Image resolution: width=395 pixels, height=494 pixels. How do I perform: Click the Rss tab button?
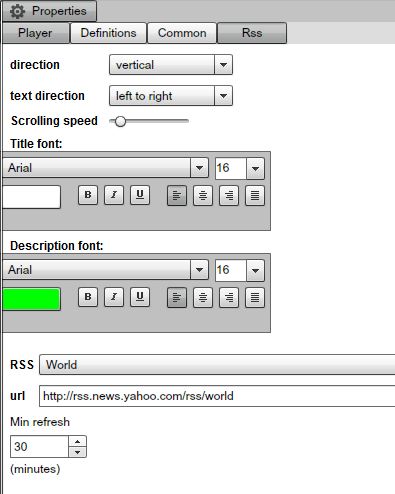(x=252, y=33)
